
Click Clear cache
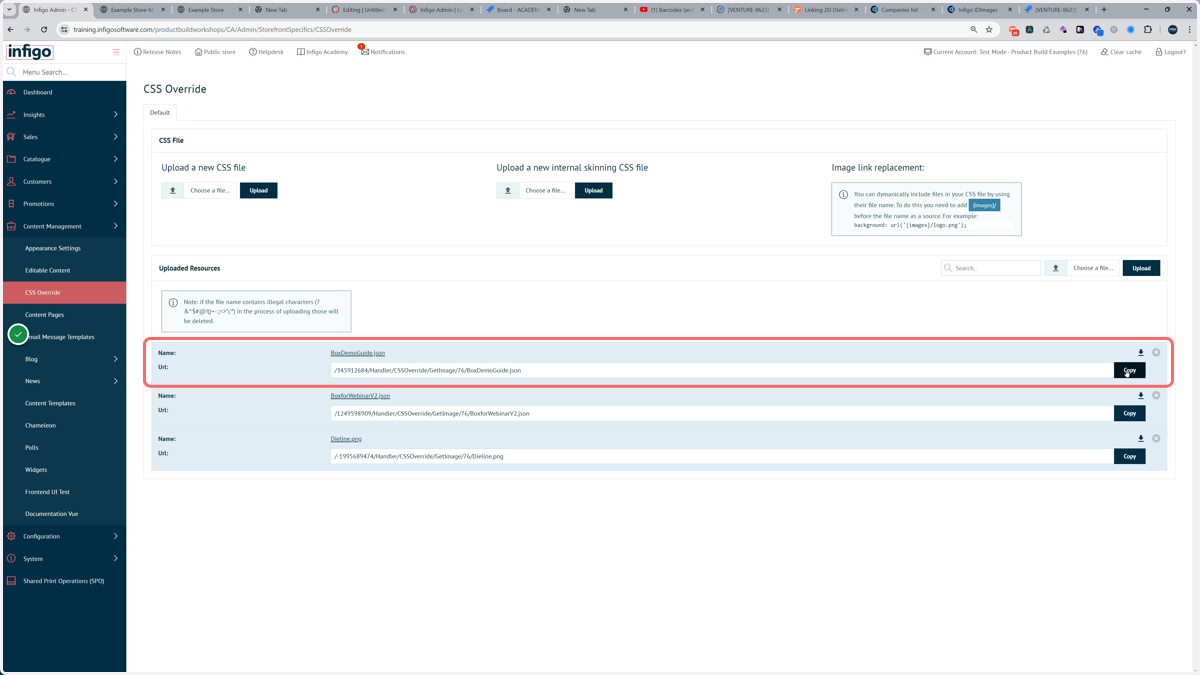[1121, 52]
